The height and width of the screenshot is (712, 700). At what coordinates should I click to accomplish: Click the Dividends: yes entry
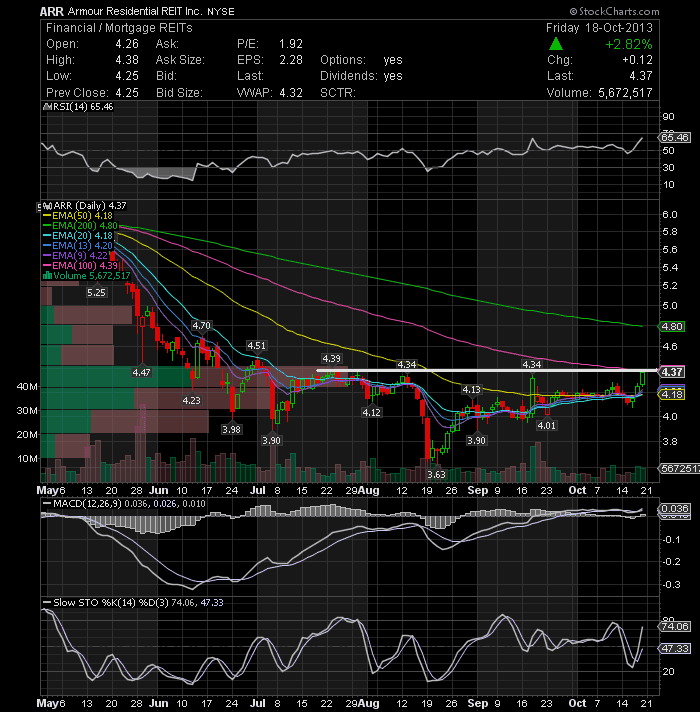click(x=361, y=76)
